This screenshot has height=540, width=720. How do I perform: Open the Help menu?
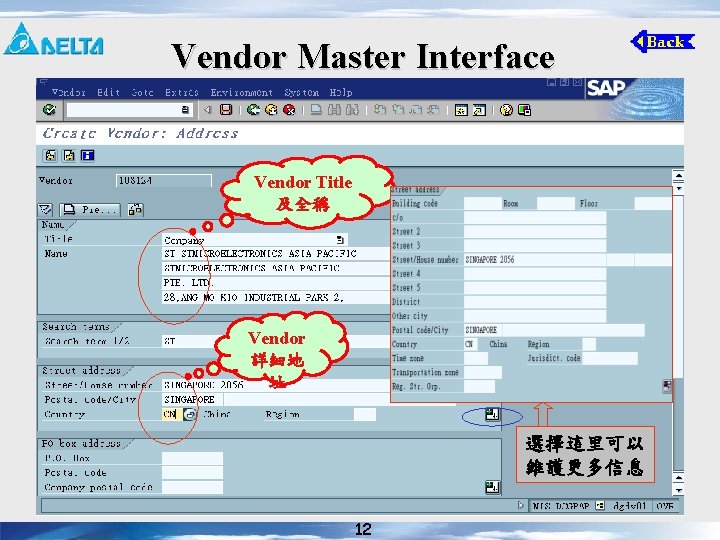[x=341, y=92]
